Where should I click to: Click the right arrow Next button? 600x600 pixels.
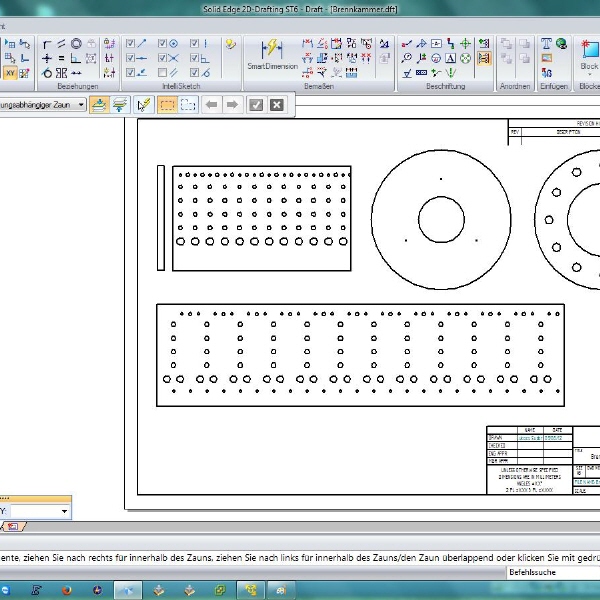click(x=232, y=104)
